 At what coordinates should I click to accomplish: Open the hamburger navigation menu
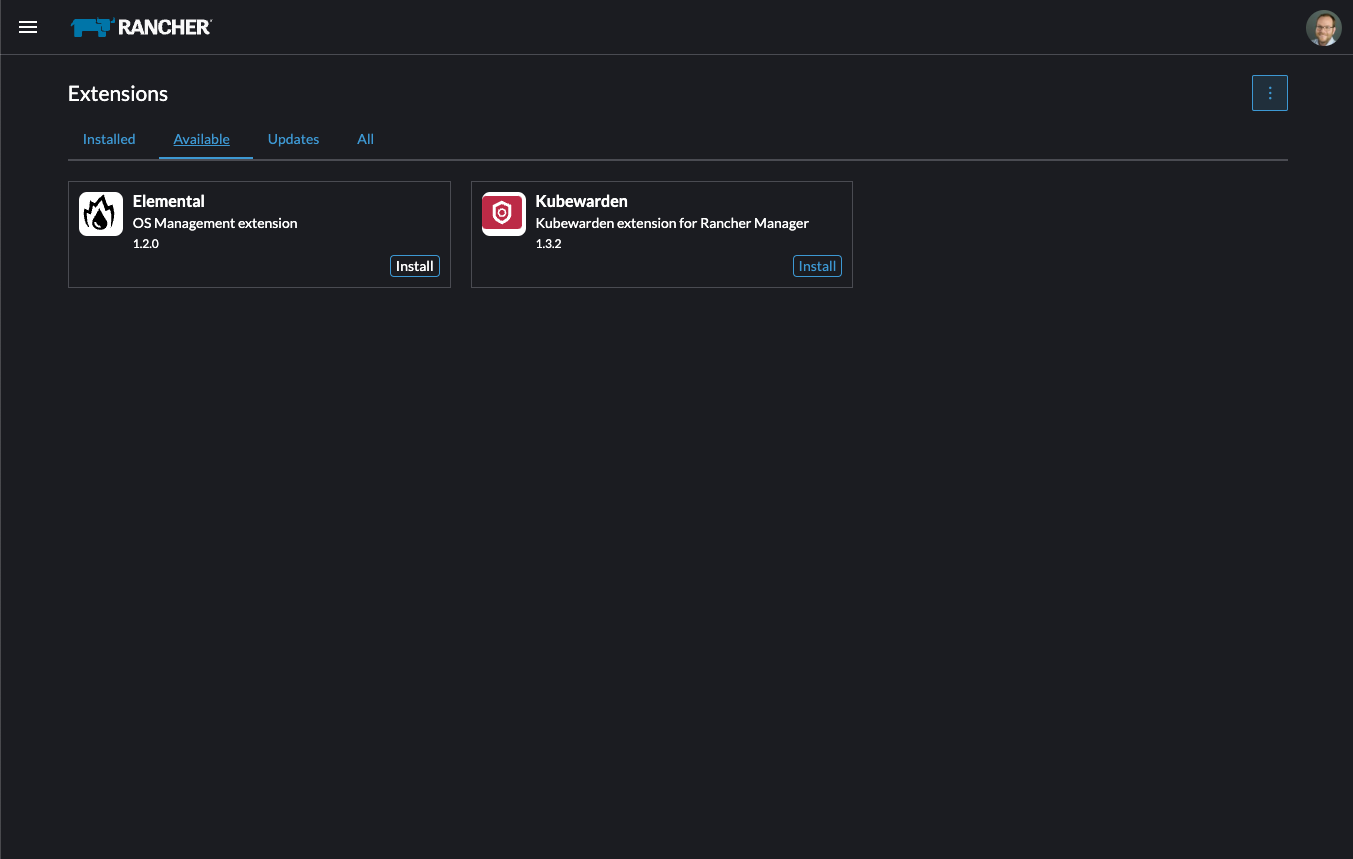pyautogui.click(x=28, y=27)
